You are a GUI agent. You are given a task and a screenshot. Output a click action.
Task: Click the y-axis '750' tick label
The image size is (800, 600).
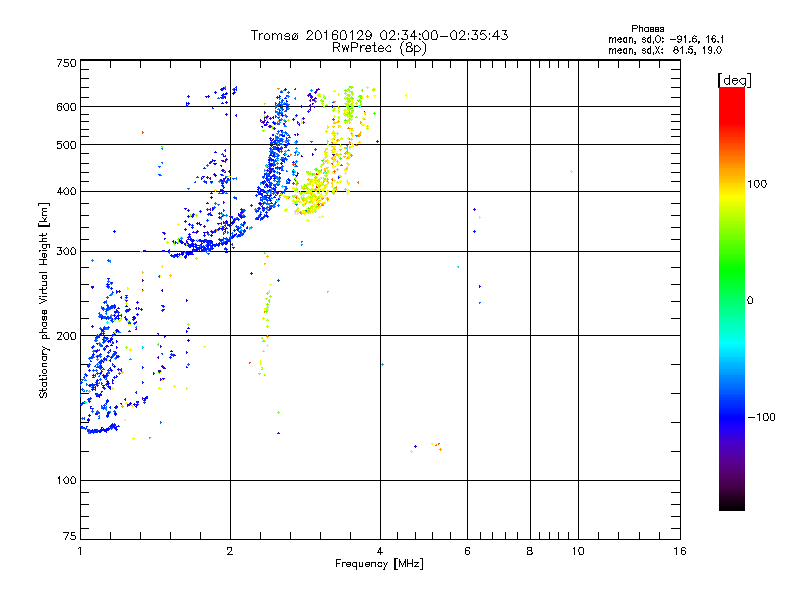point(66,63)
